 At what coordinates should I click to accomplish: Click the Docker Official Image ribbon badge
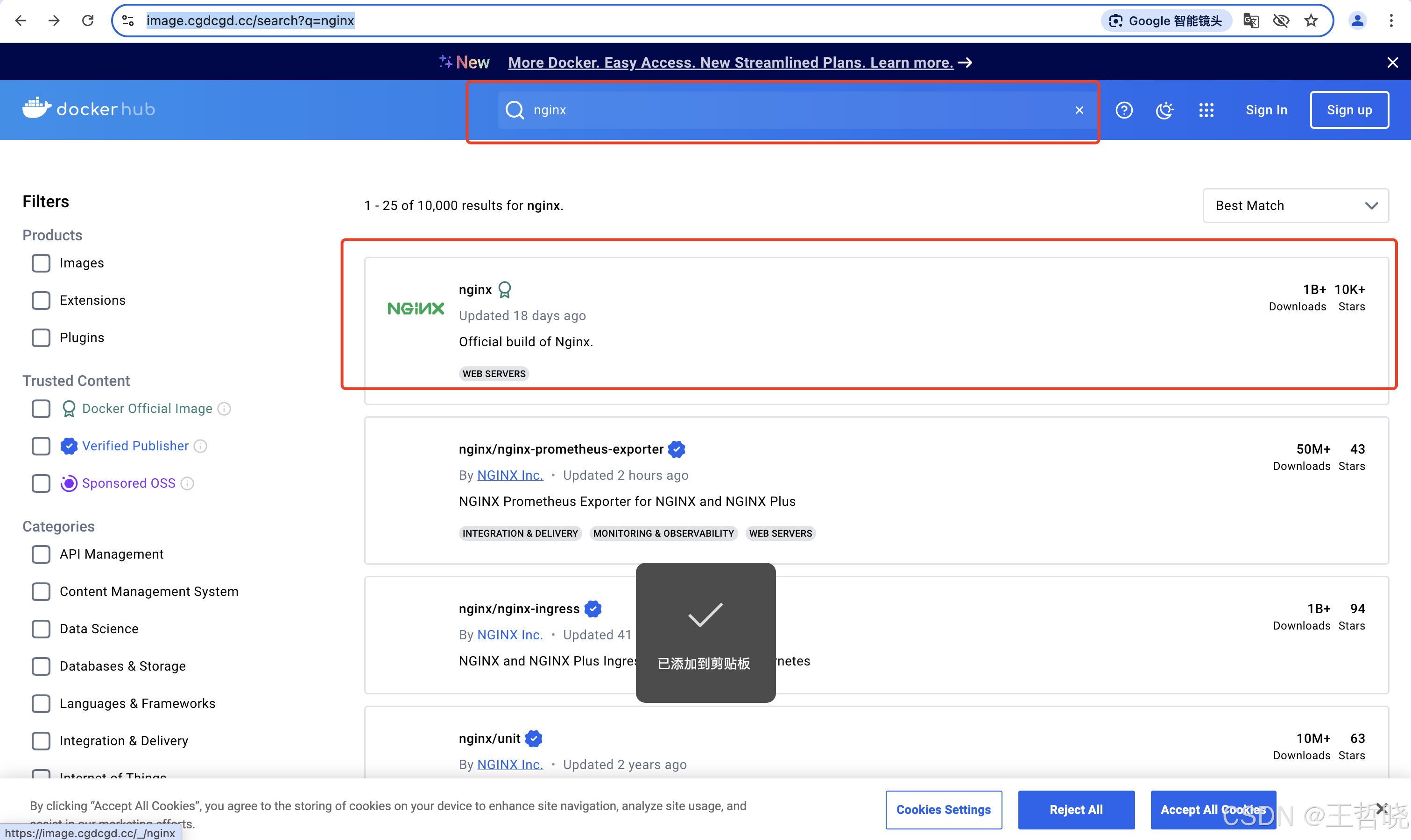tap(69, 409)
